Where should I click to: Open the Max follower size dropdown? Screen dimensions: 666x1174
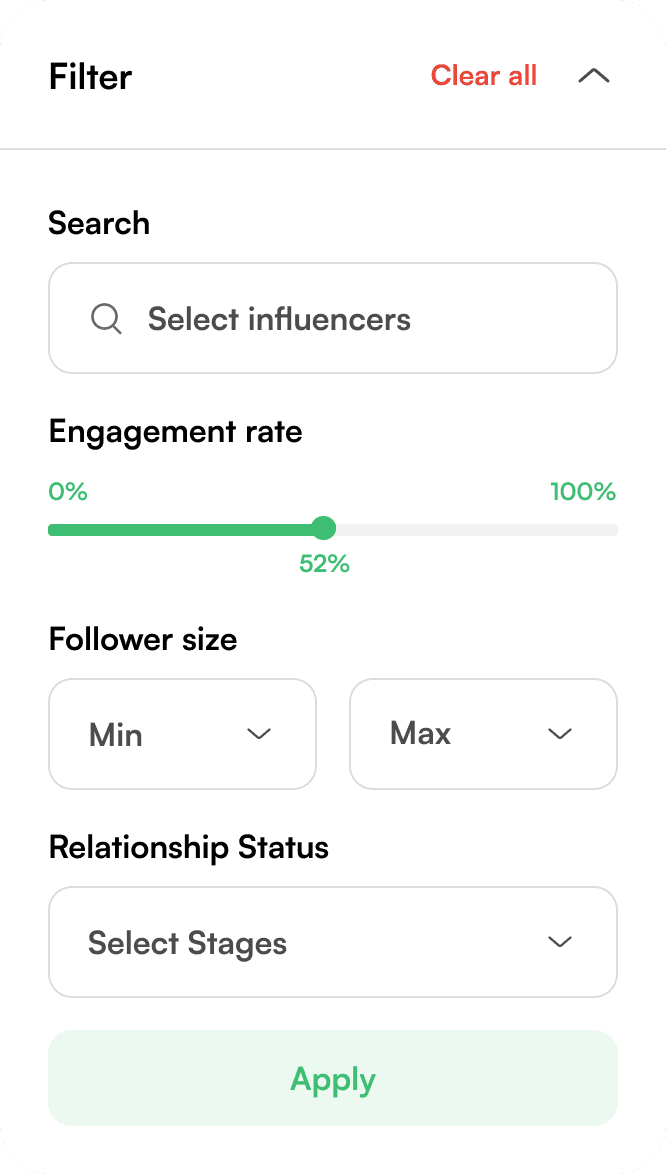(483, 734)
